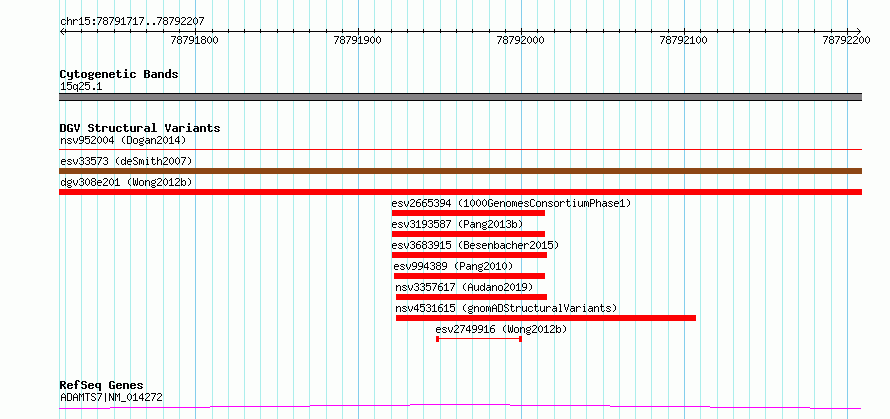Click the RefSeq Genes track heading
890x419 pixels.
[x=102, y=386]
